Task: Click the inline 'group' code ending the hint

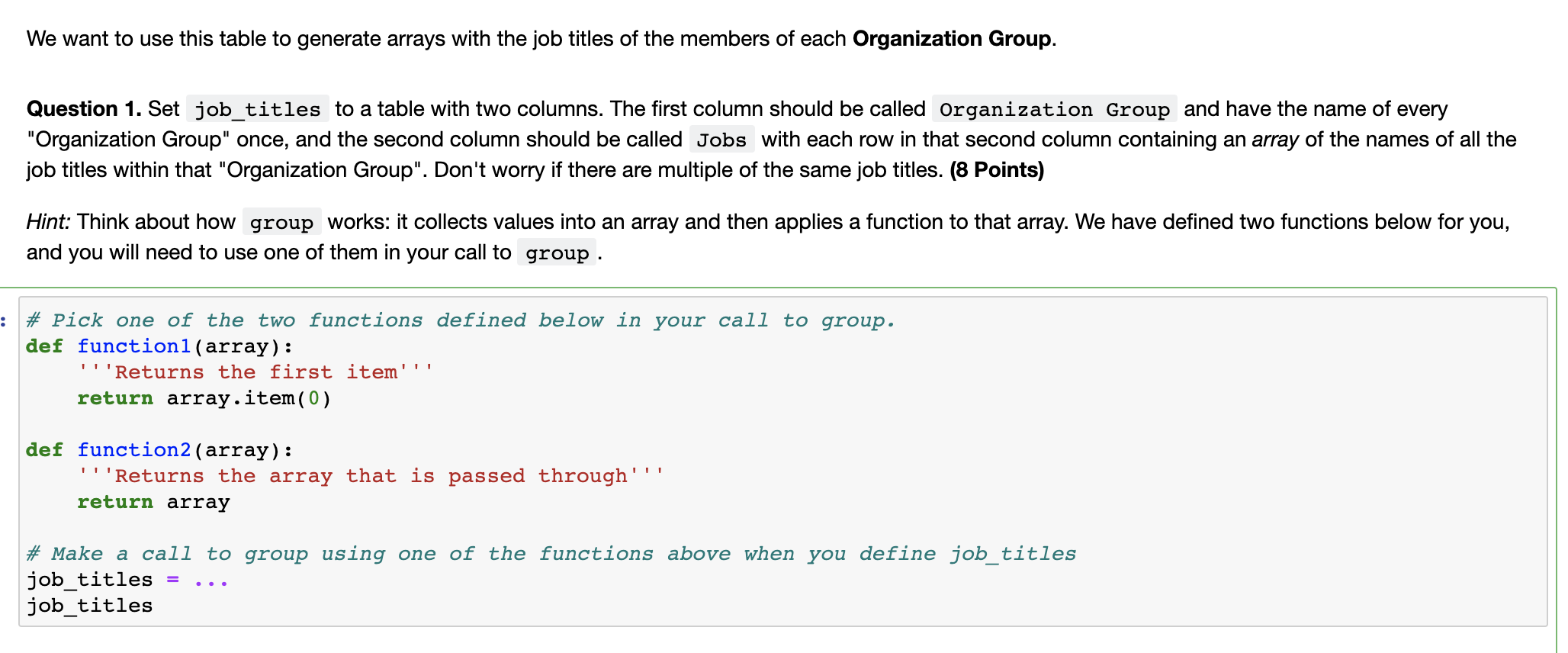Action: [x=557, y=253]
